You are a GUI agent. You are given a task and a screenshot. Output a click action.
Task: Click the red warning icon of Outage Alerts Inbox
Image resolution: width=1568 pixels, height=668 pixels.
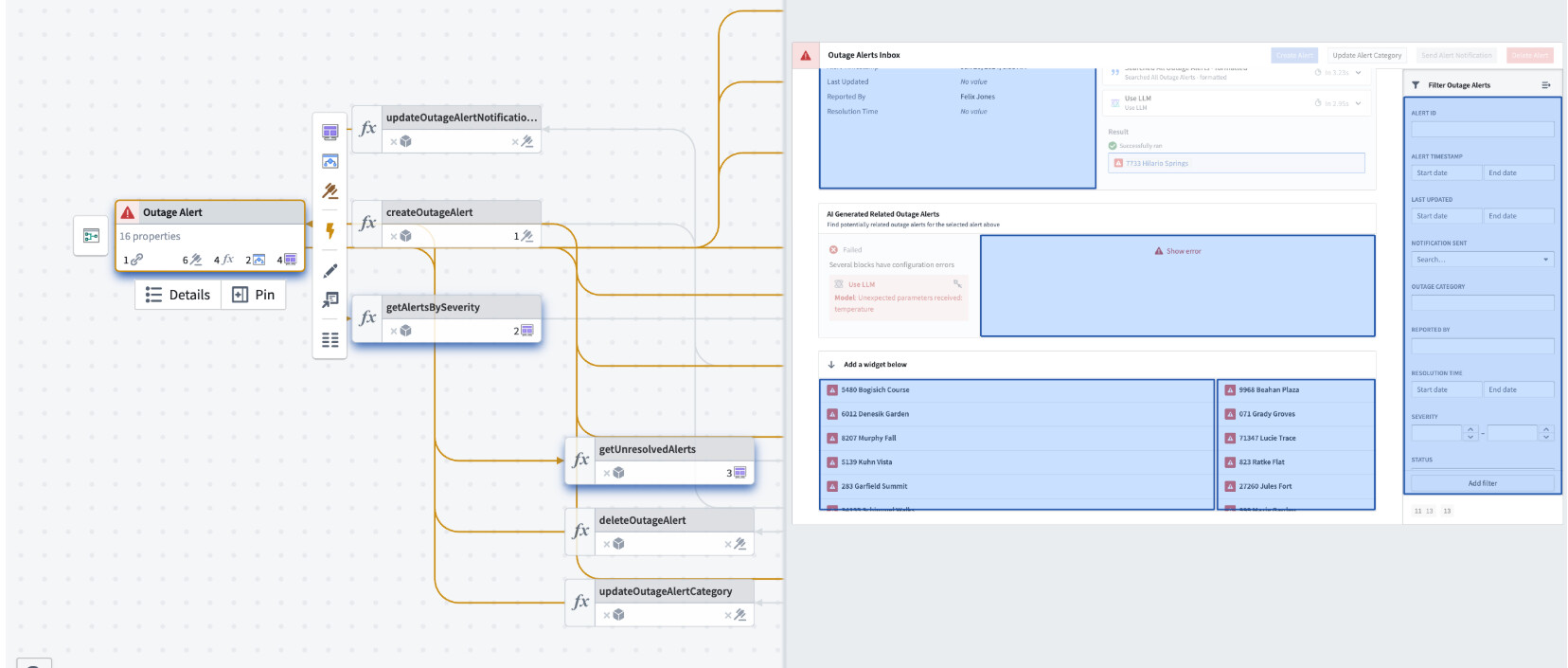[806, 55]
